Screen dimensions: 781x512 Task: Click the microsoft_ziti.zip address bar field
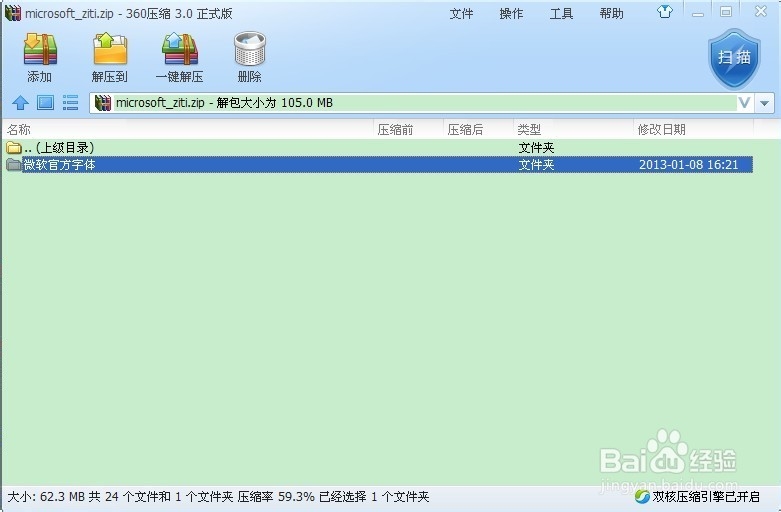(413, 103)
